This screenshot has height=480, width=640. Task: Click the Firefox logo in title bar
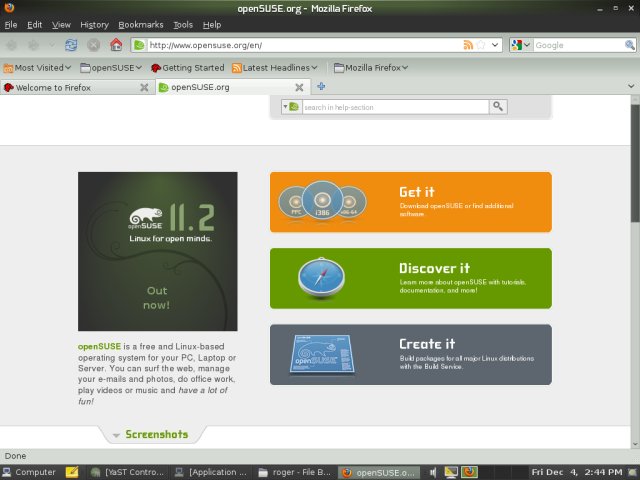[x=9, y=7]
